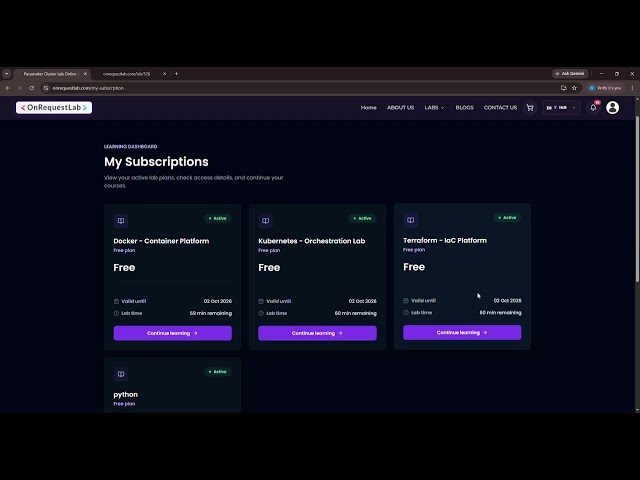Click the python card title

(125, 394)
